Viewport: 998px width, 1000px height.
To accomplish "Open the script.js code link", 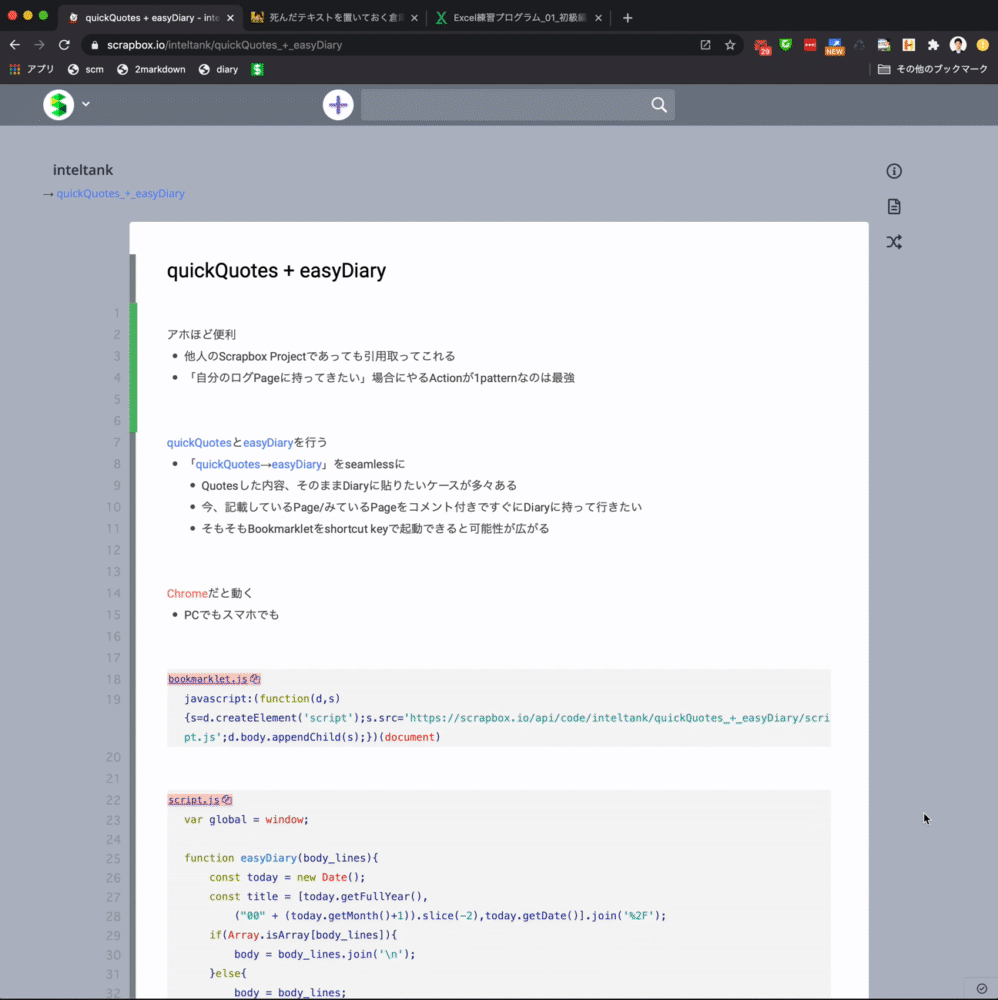I will point(193,799).
